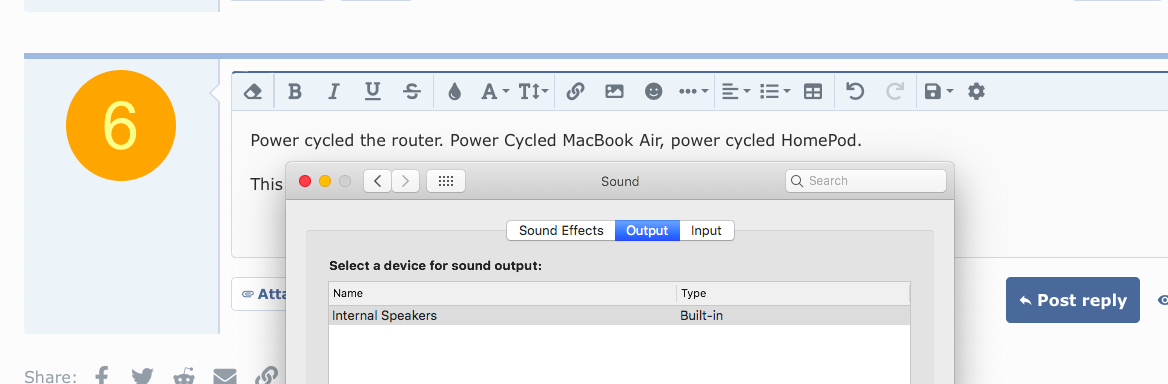Image resolution: width=1168 pixels, height=384 pixels.
Task: Open the list type dropdown
Action: [775, 92]
